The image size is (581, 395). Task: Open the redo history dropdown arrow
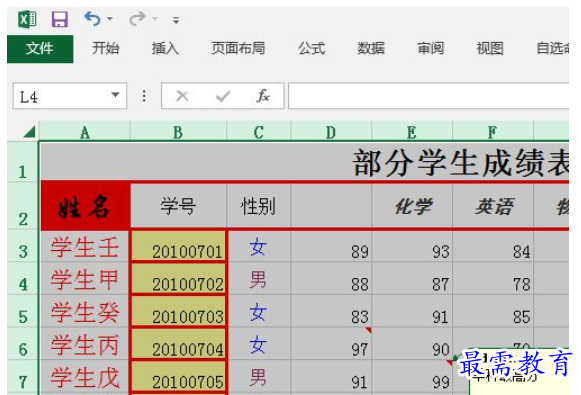155,19
